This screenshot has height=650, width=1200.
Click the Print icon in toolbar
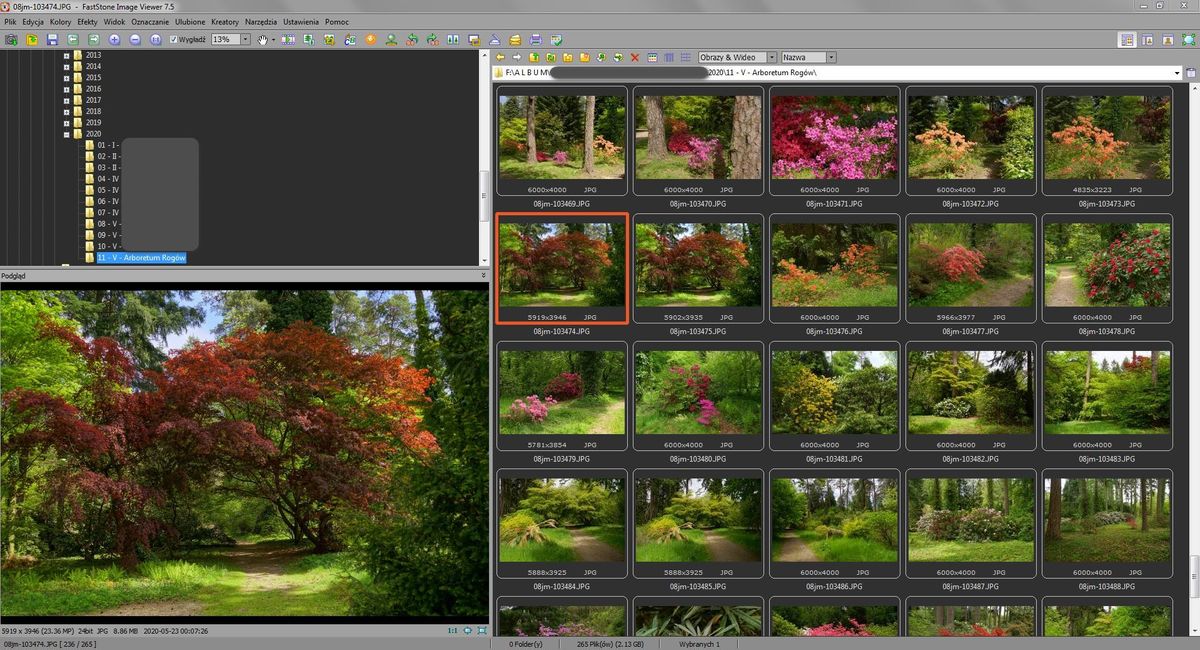coord(535,40)
